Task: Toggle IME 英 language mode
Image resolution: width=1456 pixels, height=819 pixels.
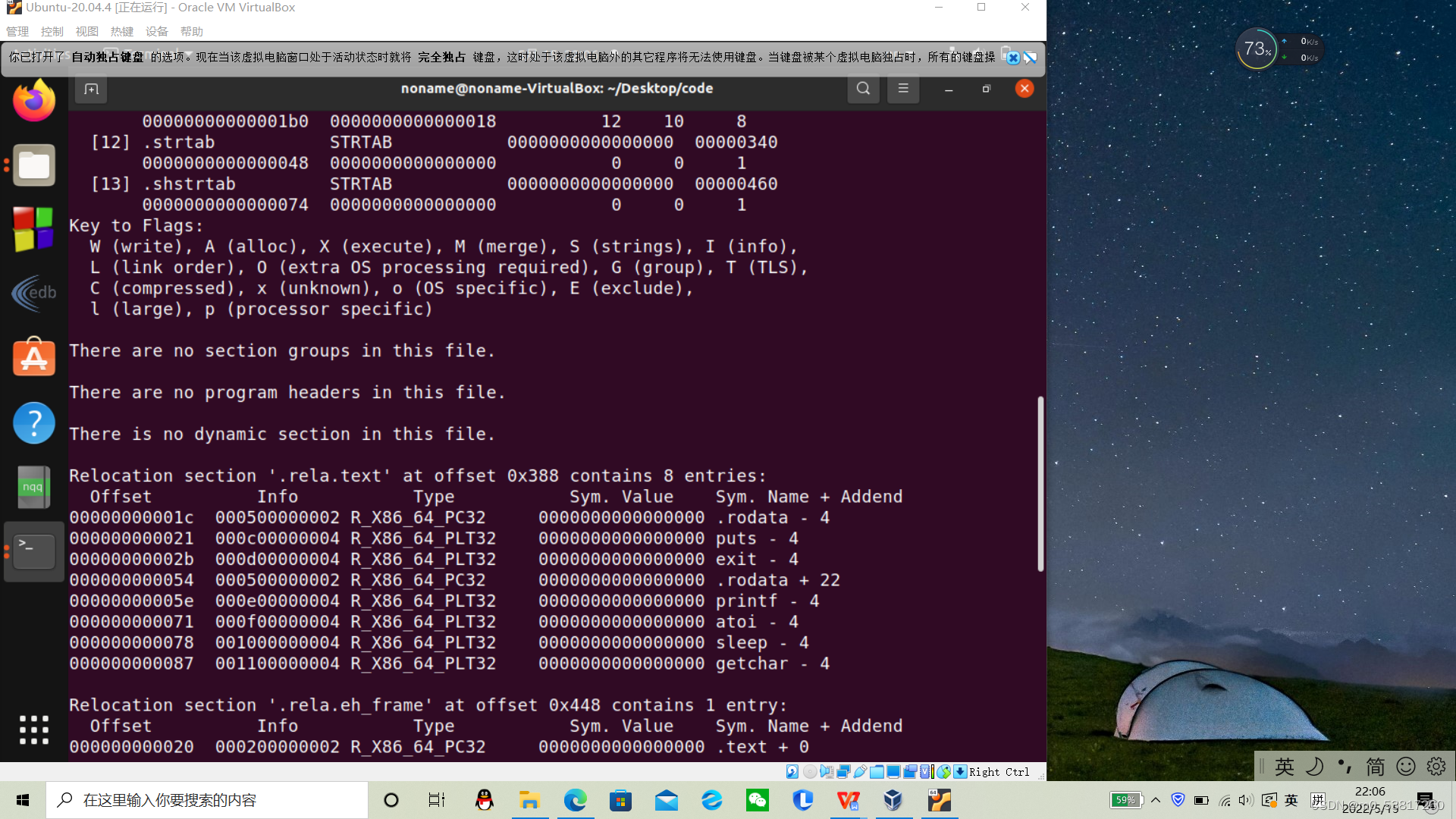Action: [1284, 767]
